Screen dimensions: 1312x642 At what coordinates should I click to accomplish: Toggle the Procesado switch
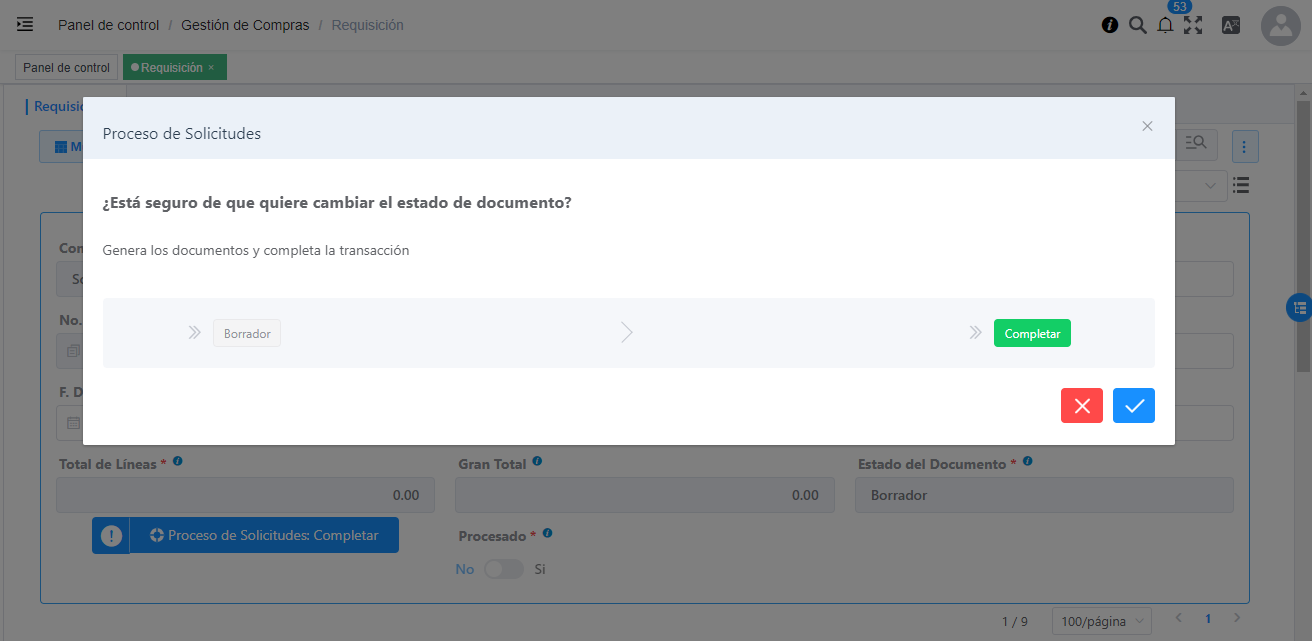click(x=504, y=569)
